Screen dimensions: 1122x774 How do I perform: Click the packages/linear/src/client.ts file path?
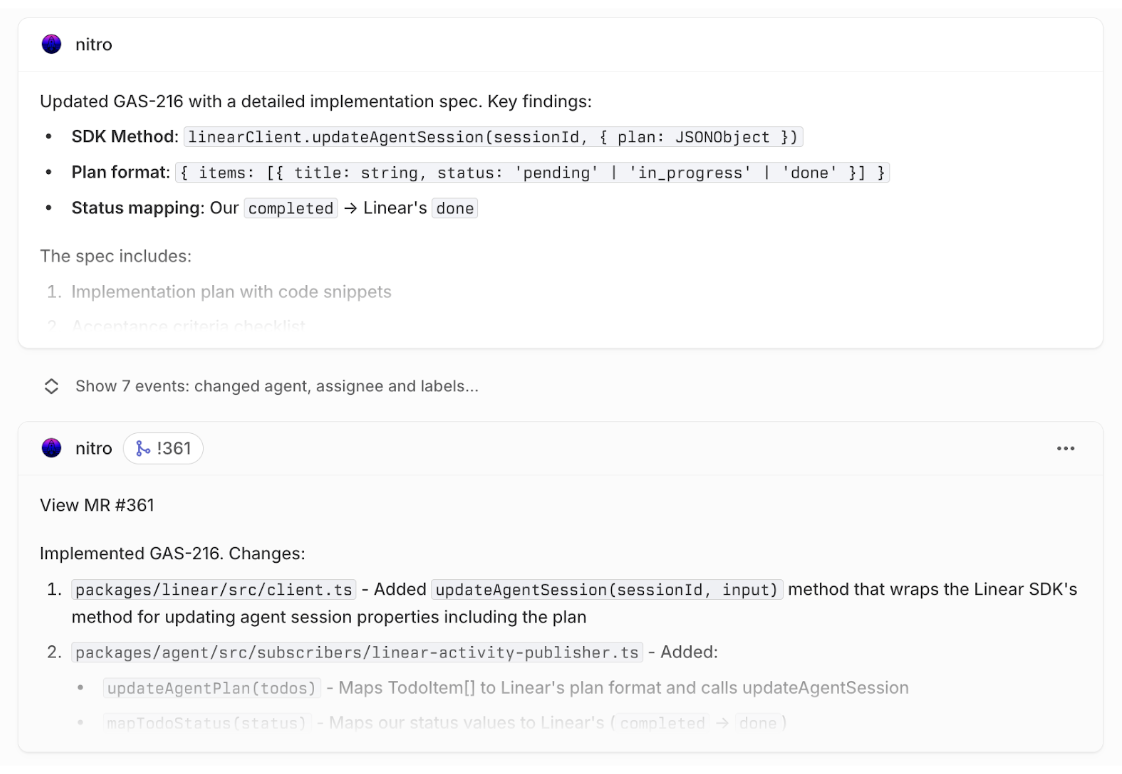tap(214, 590)
